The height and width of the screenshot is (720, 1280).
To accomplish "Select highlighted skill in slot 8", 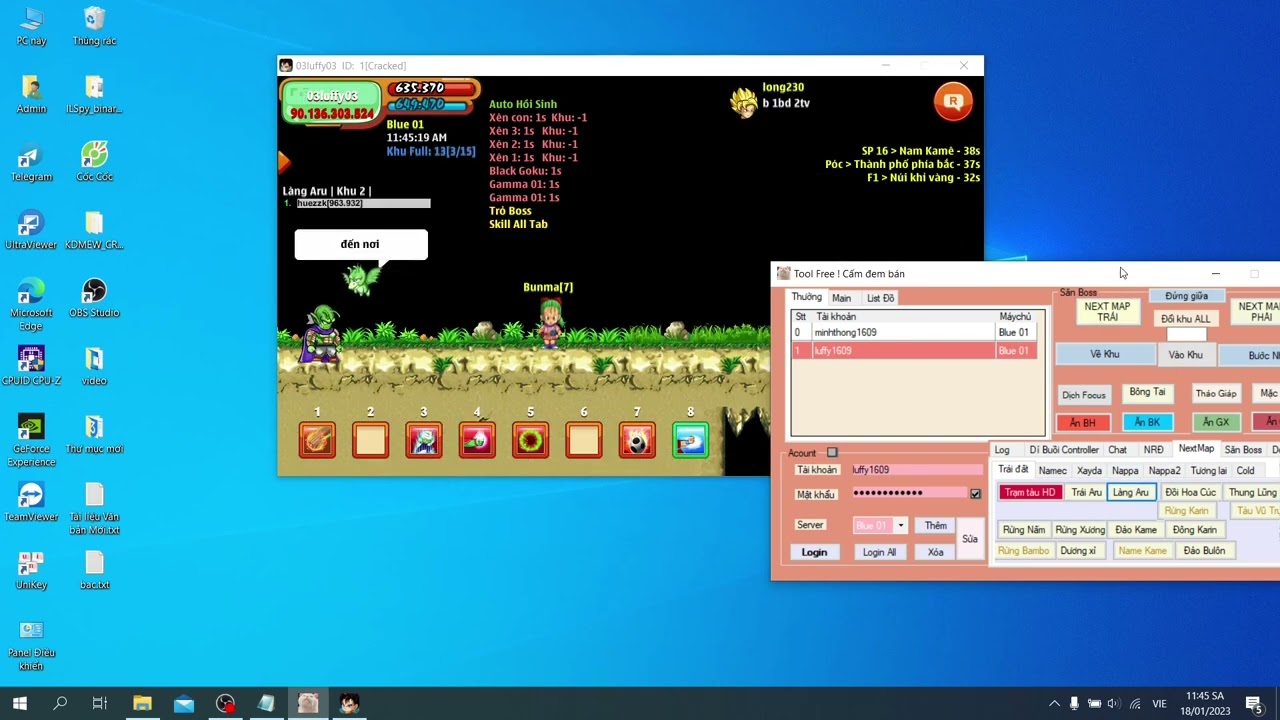I will (690, 440).
